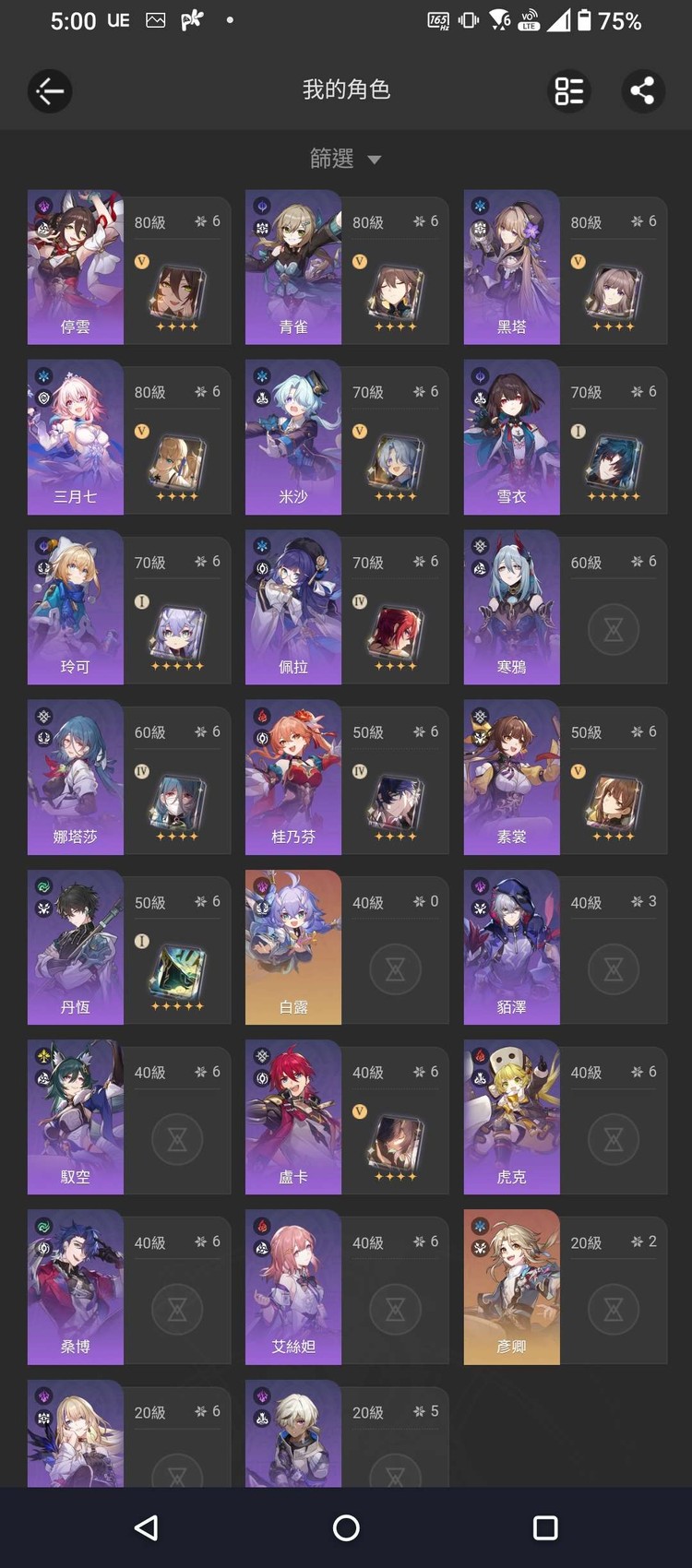Tap Android recent apps square button
Screen dimensions: 692x1568
pyautogui.click(x=545, y=1527)
